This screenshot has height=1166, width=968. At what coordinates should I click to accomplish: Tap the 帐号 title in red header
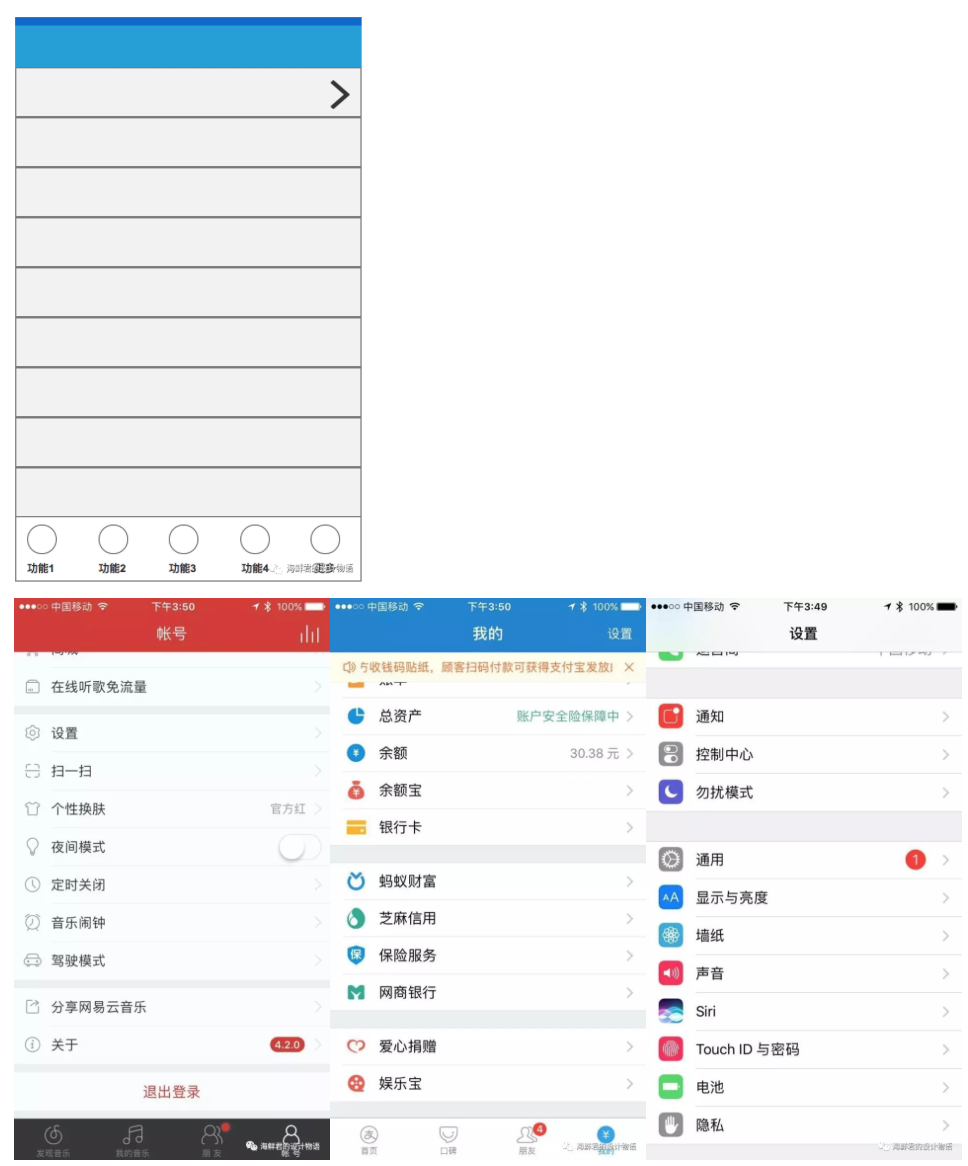(x=171, y=634)
